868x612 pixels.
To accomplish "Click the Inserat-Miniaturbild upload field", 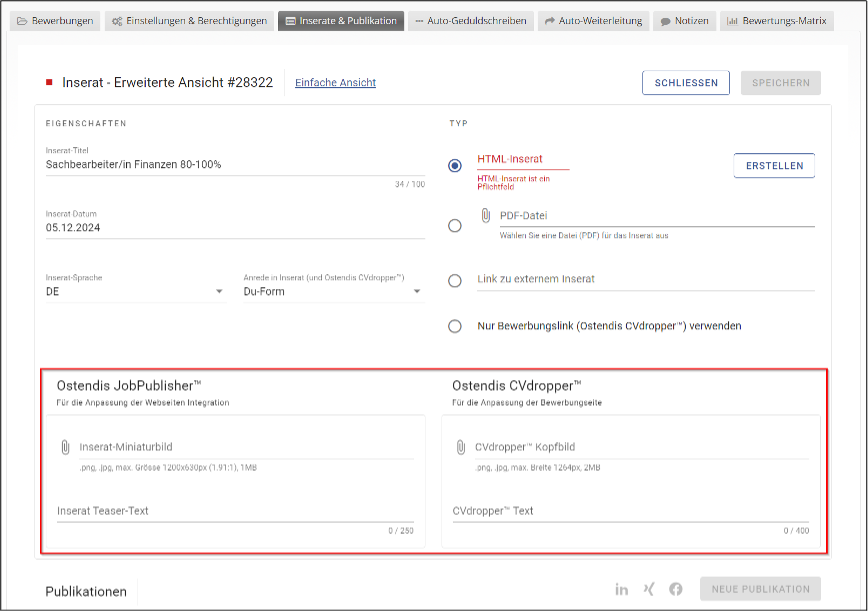I will [246, 447].
